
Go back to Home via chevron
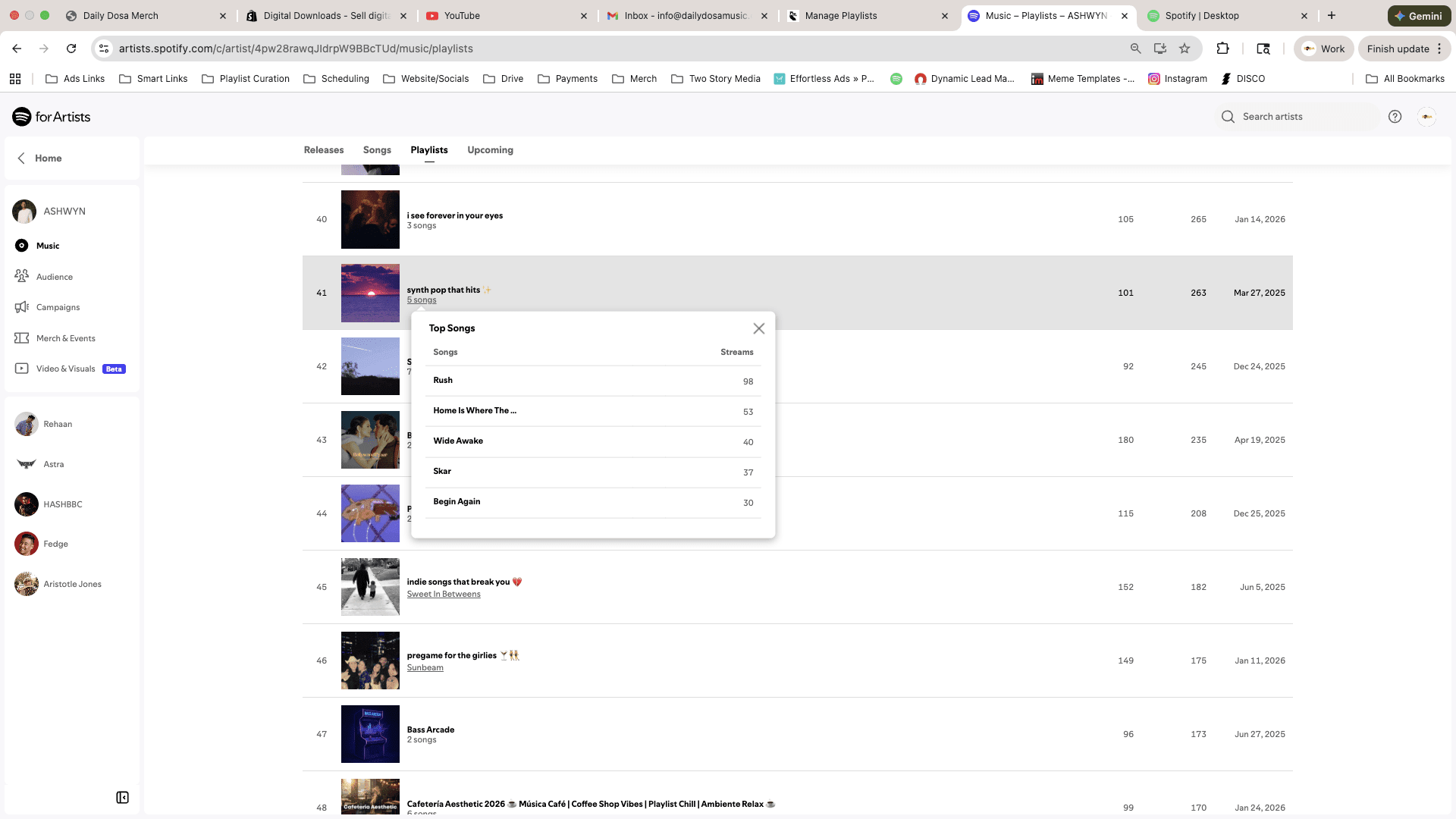21,158
